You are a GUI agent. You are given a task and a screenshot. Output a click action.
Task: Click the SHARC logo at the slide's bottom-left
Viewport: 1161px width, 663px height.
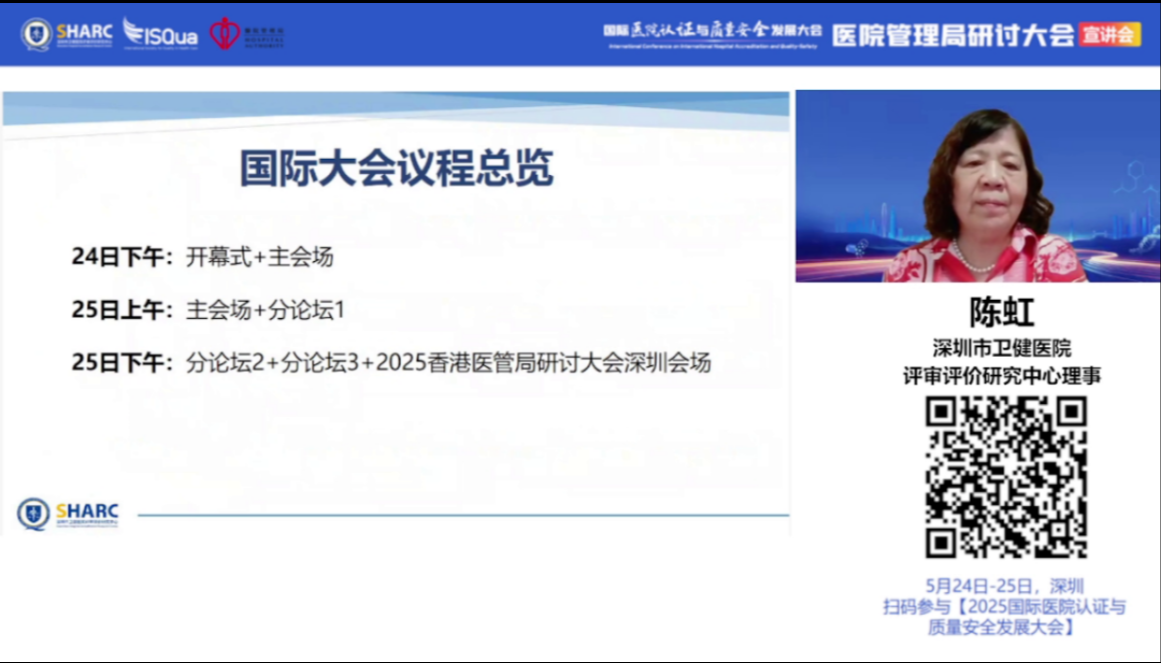point(68,514)
